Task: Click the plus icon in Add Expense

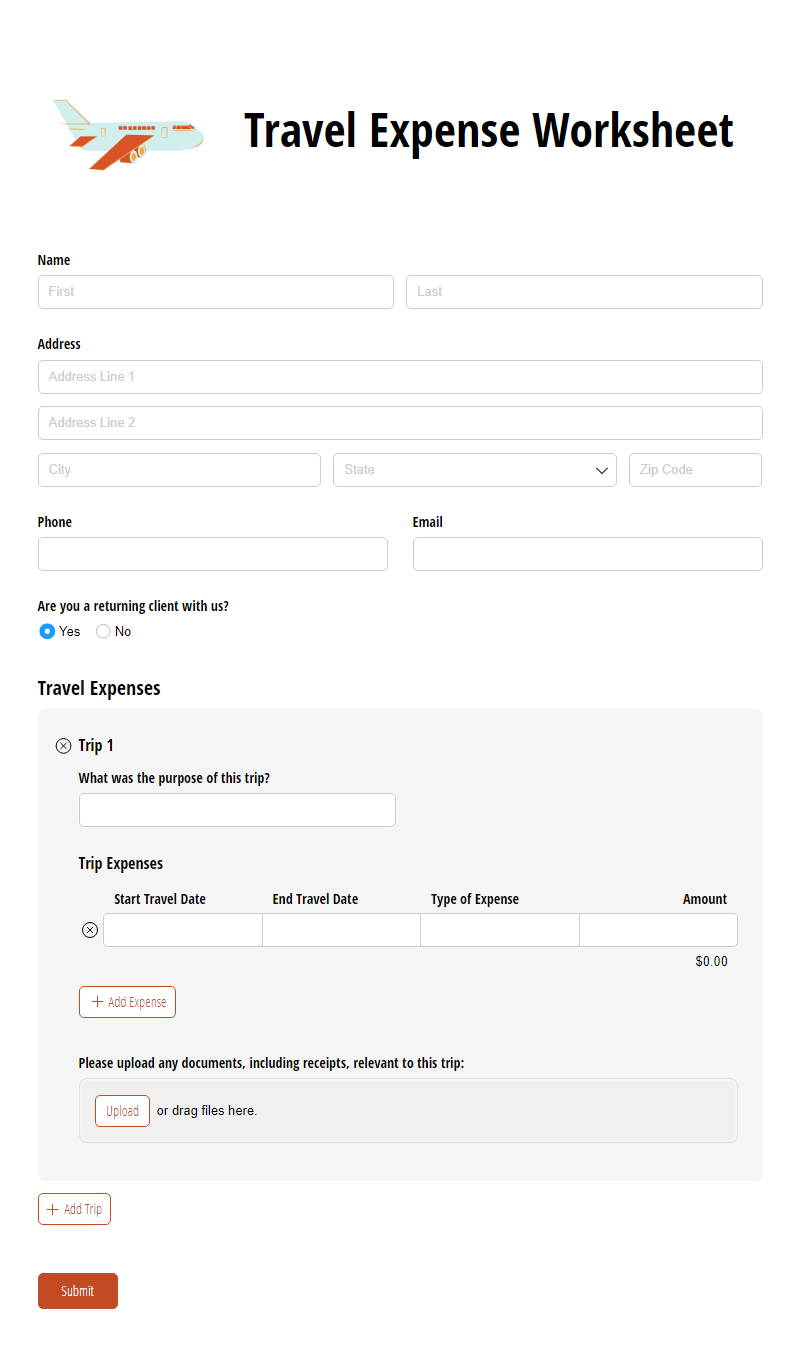Action: (x=97, y=1002)
